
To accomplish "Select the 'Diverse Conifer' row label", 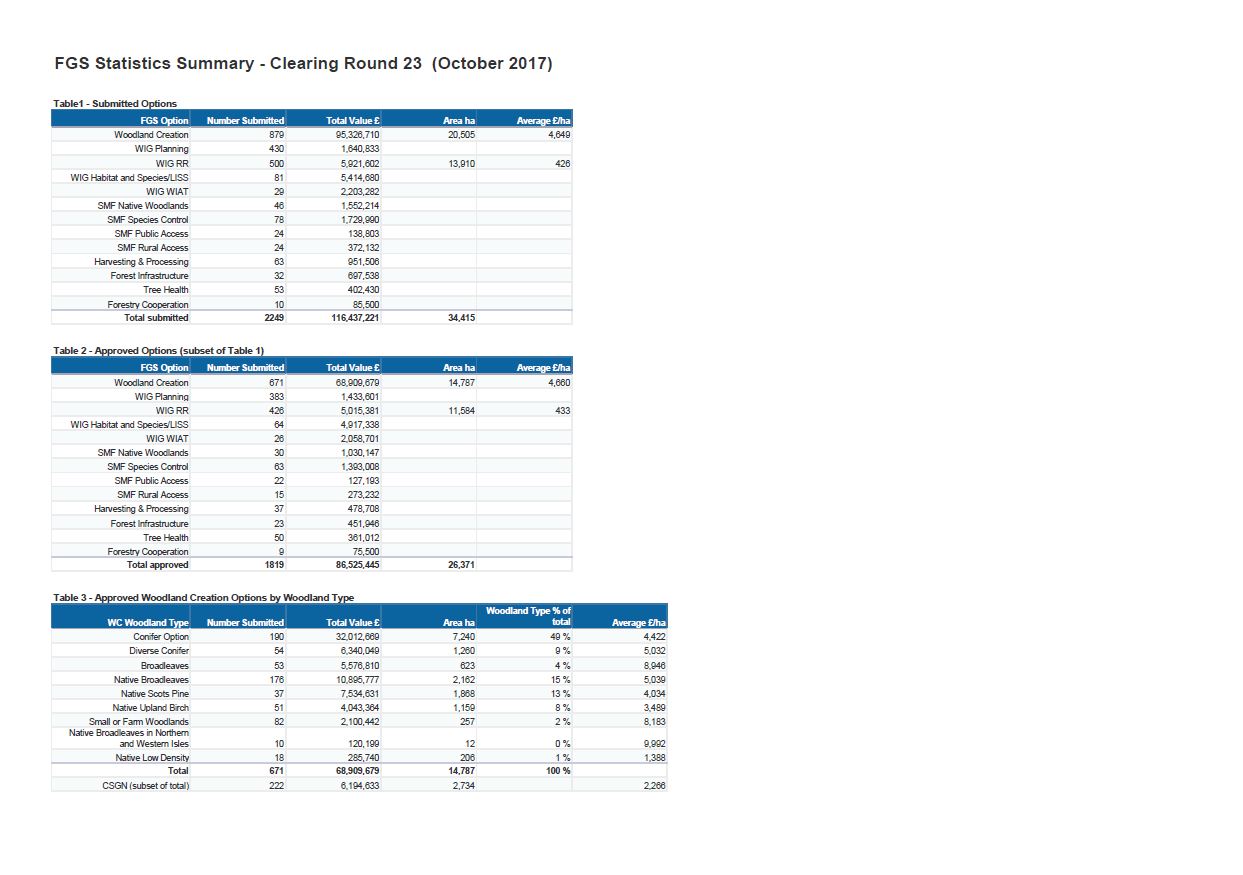I will point(159,651).
